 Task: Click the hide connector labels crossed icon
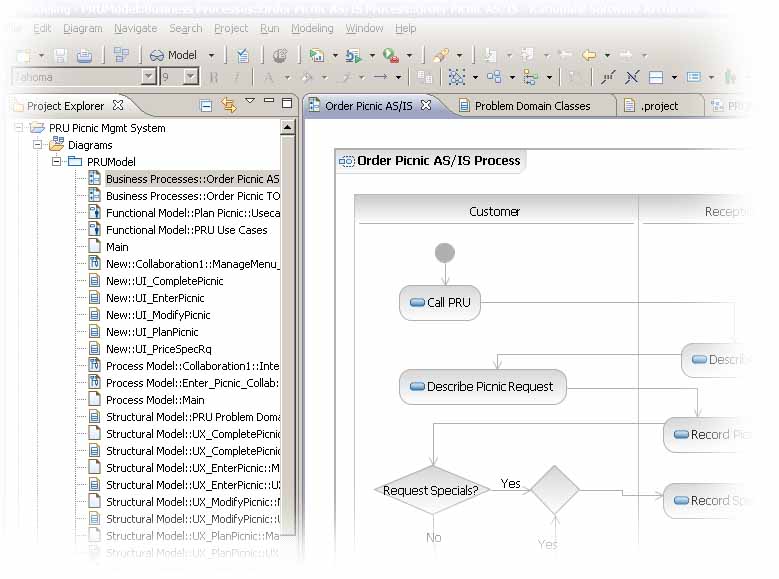tap(632, 77)
